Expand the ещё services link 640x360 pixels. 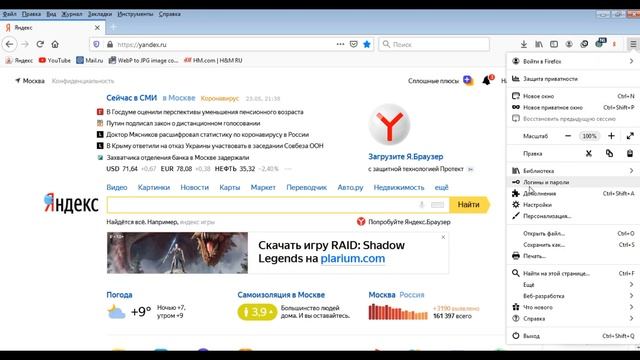[x=441, y=187]
